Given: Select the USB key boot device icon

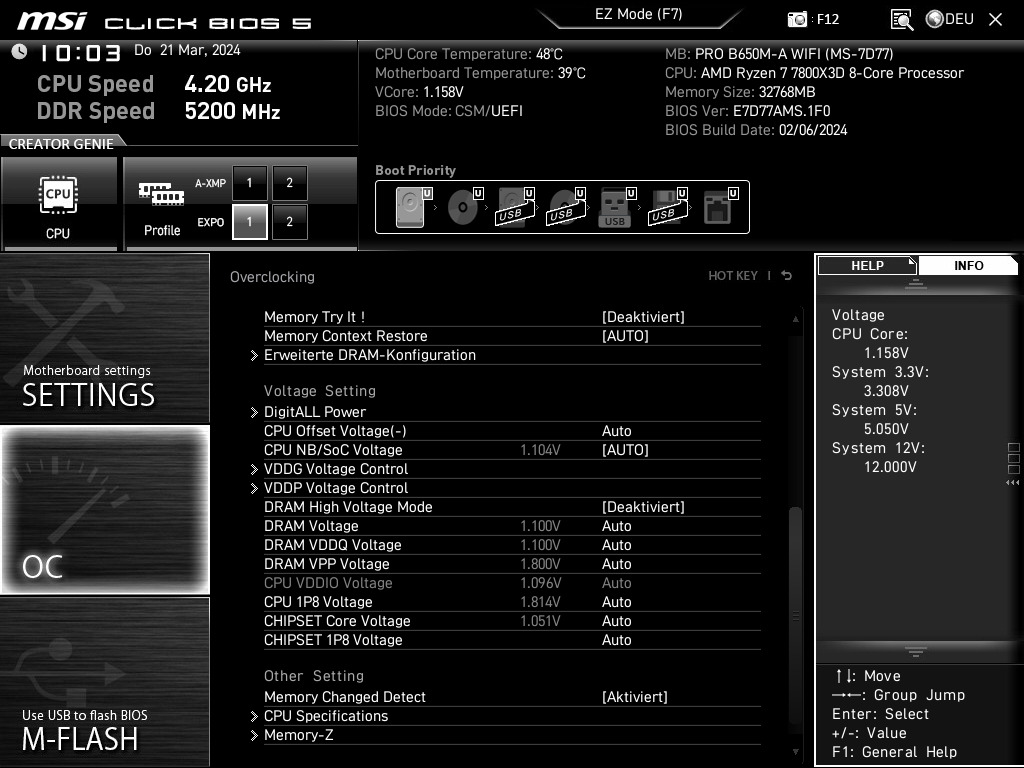Looking at the screenshot, I should pyautogui.click(x=617, y=207).
